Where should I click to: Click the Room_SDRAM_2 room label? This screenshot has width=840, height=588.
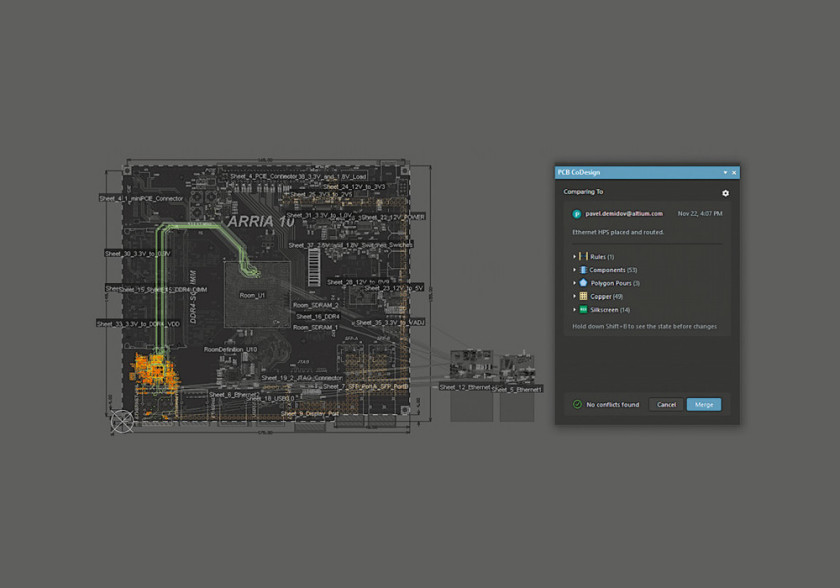[316, 305]
